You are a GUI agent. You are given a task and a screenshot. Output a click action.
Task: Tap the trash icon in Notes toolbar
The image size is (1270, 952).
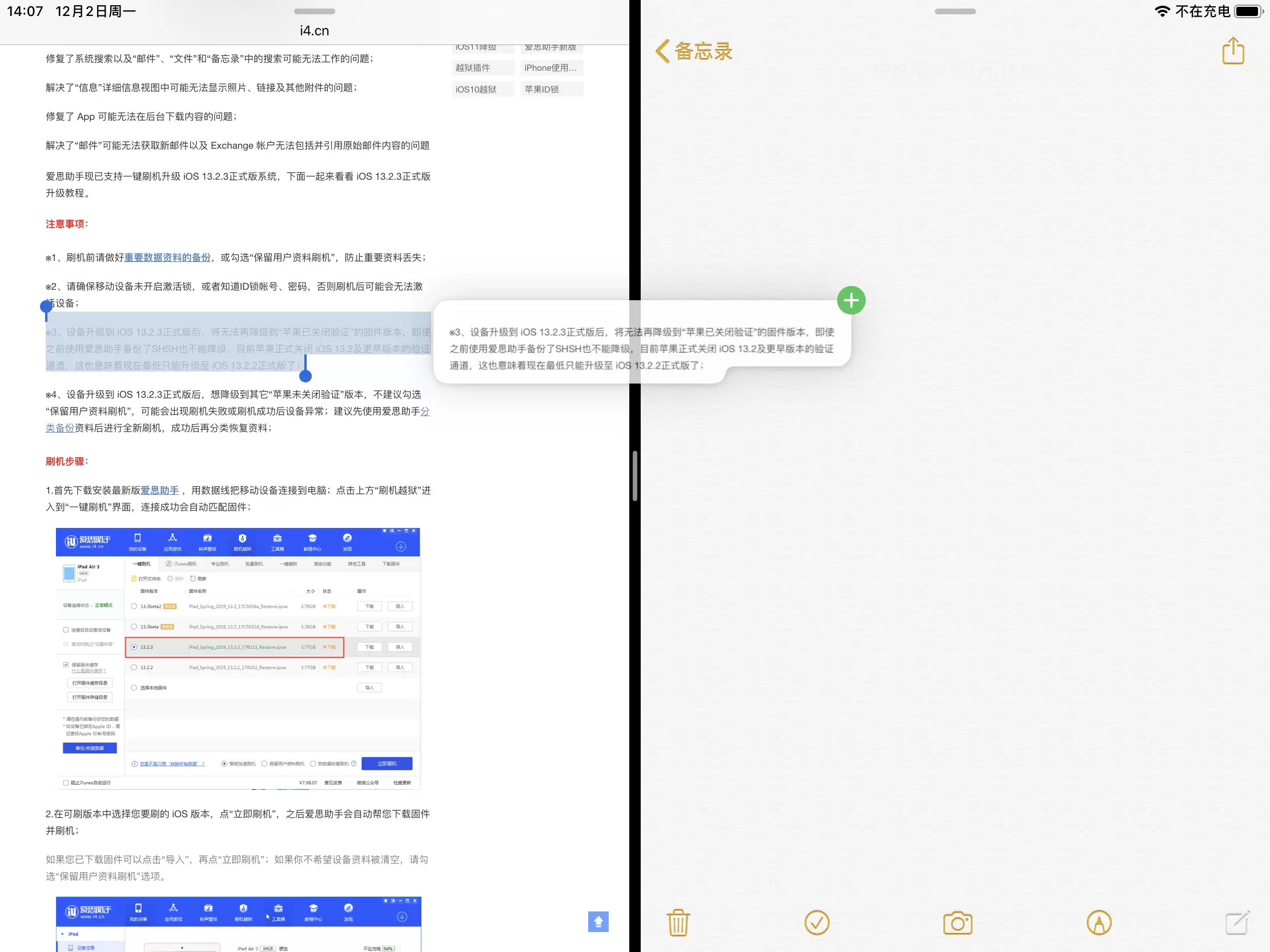coord(678,923)
